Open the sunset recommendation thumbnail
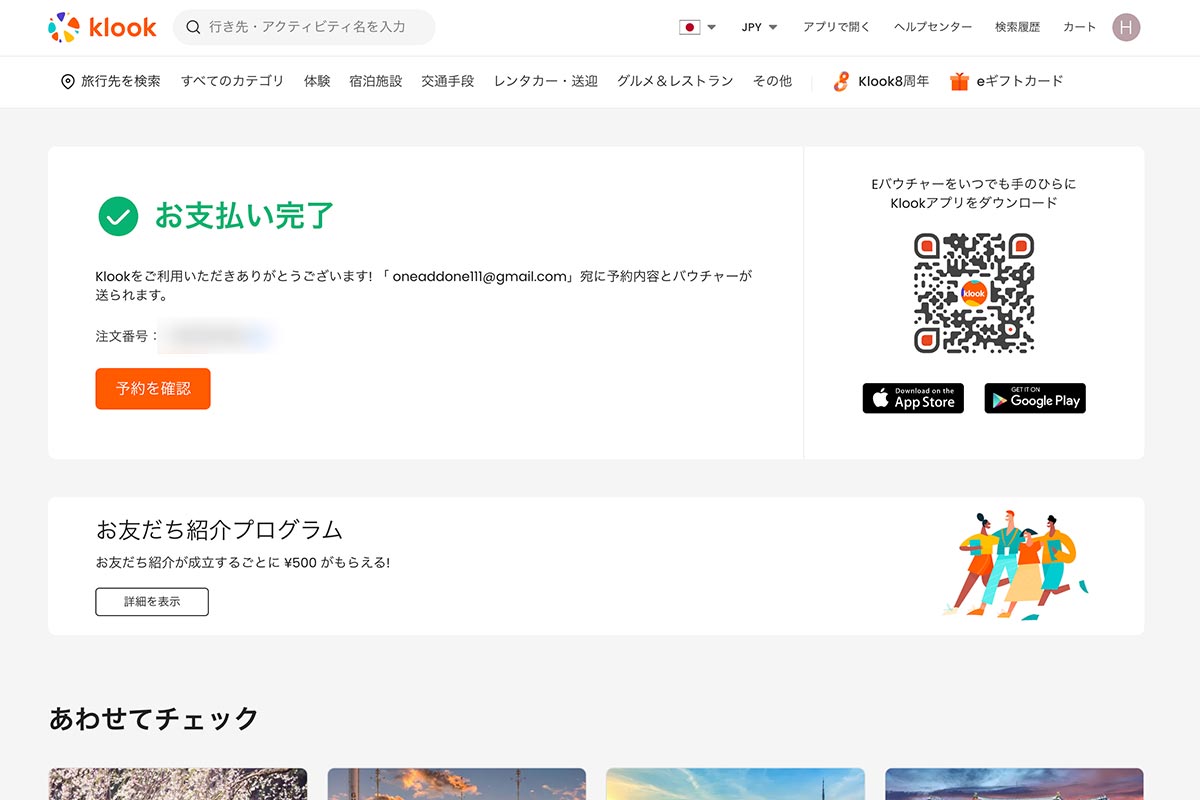This screenshot has width=1200, height=800. pos(457,784)
